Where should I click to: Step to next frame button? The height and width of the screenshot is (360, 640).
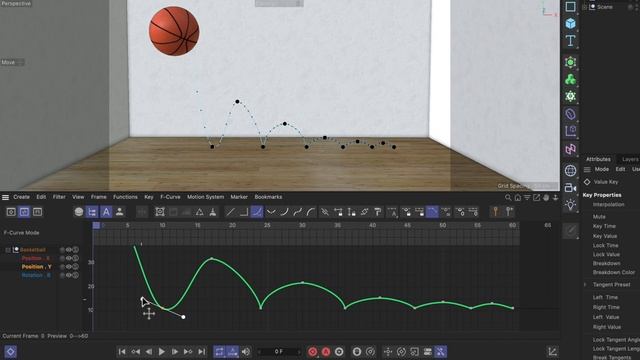[x=175, y=351]
